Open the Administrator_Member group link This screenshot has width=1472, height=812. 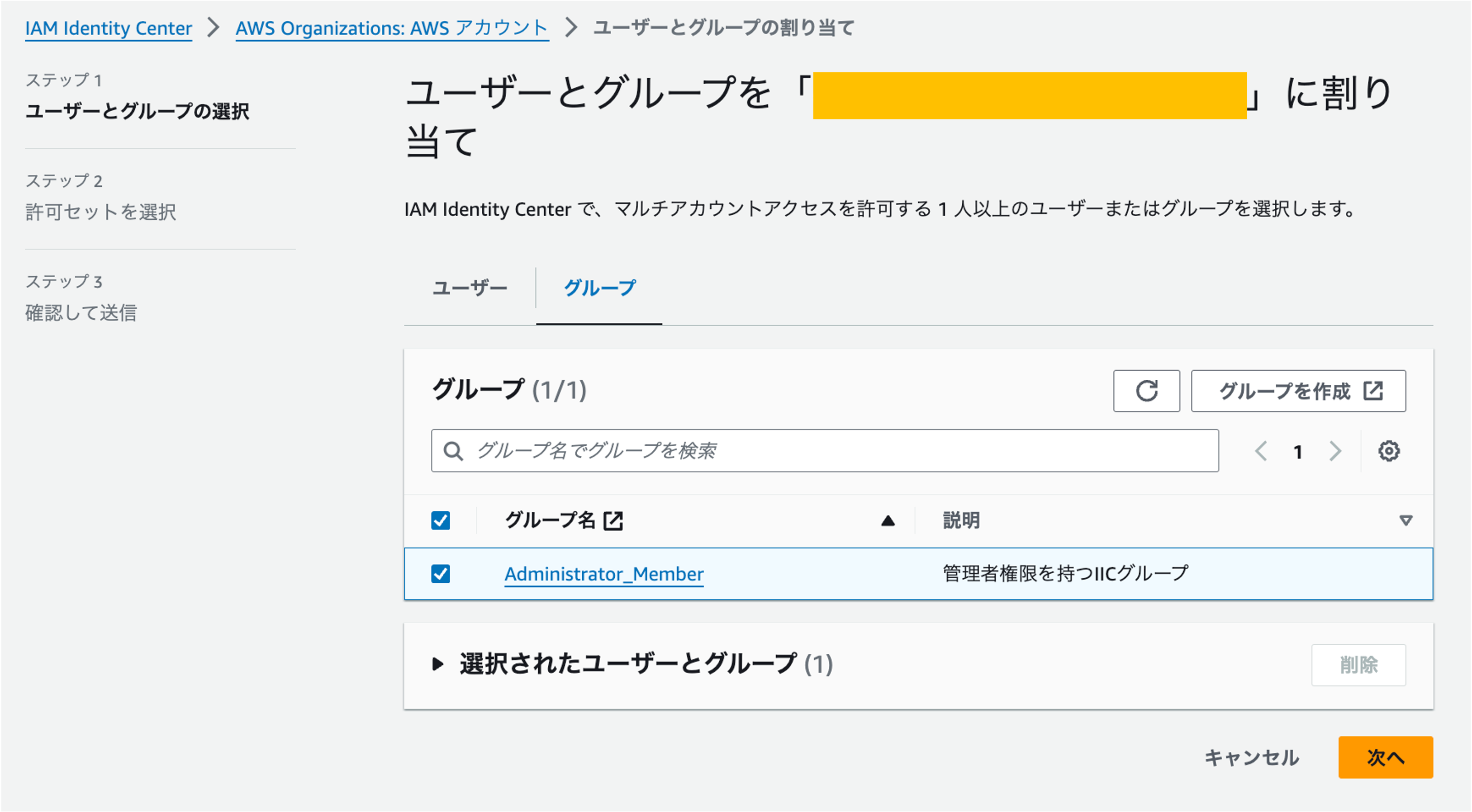tap(603, 574)
